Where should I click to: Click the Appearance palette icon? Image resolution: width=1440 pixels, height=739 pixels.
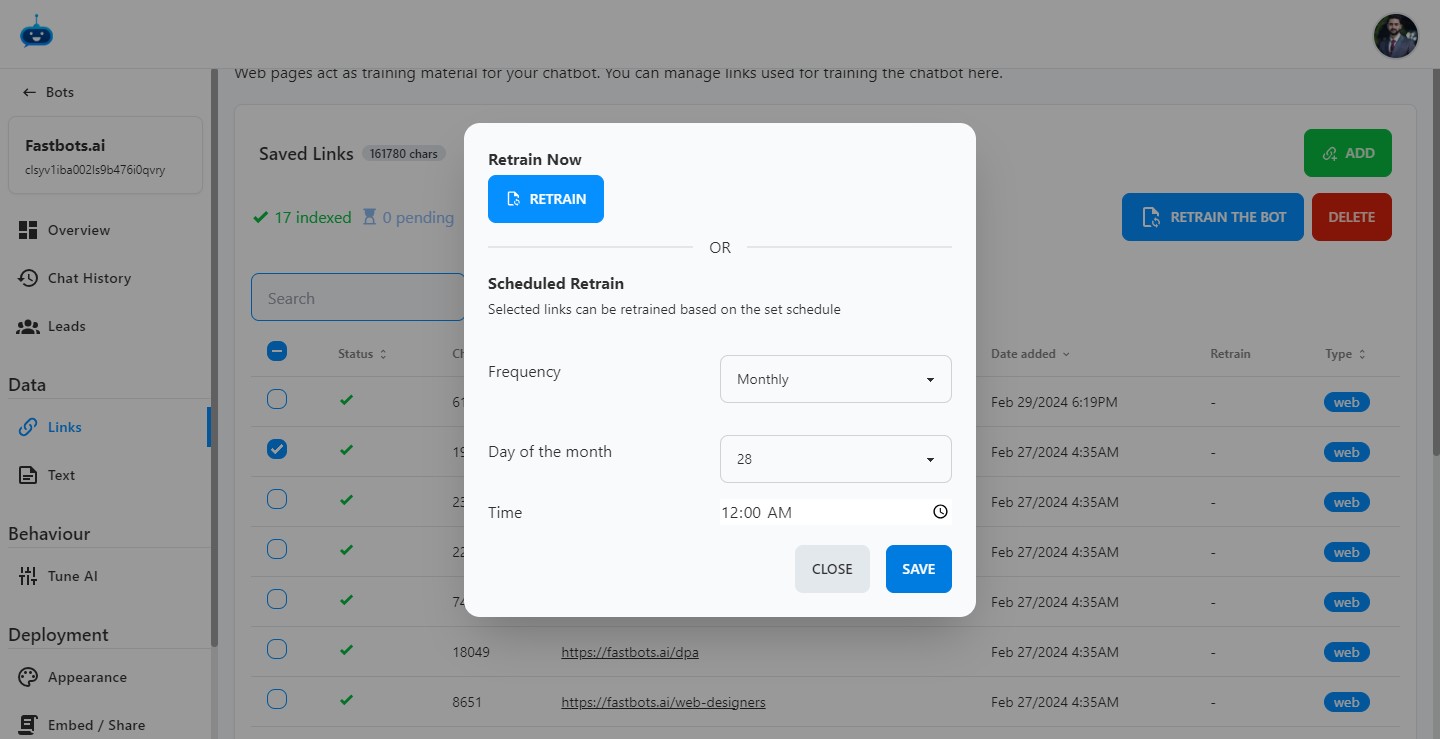tap(28, 677)
